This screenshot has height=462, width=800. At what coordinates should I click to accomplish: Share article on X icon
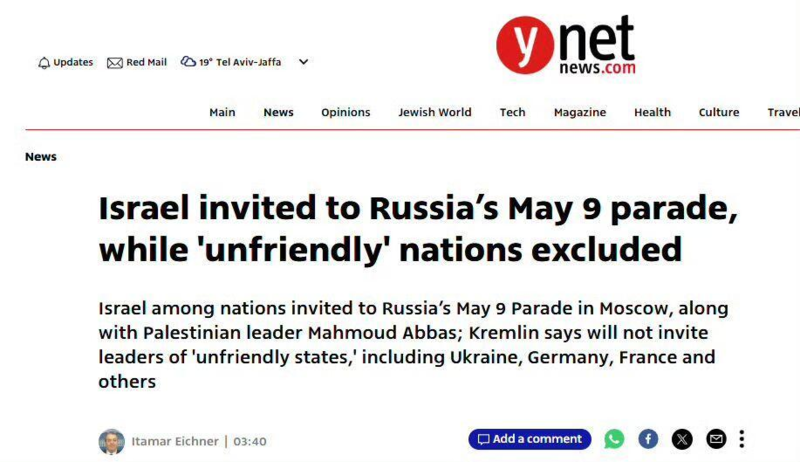(682, 439)
